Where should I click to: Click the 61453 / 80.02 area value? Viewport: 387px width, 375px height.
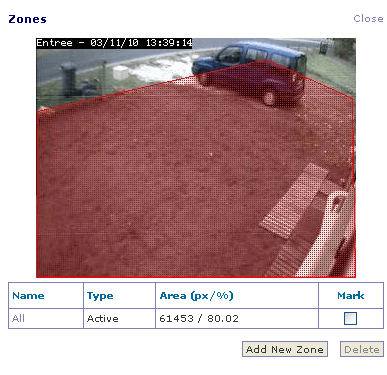pos(199,319)
